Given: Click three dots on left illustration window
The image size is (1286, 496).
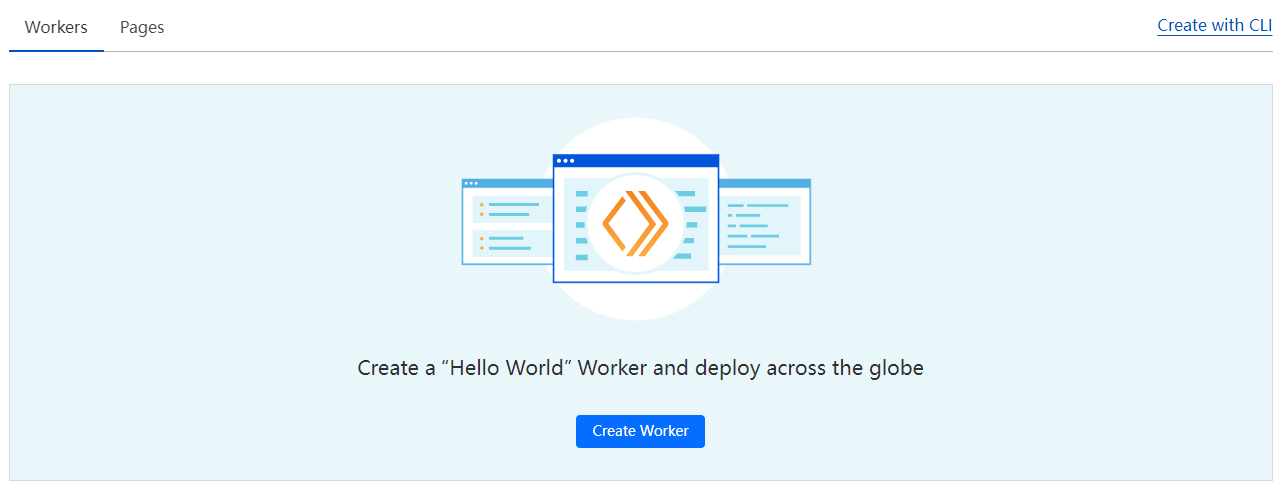Looking at the screenshot, I should pyautogui.click(x=471, y=183).
